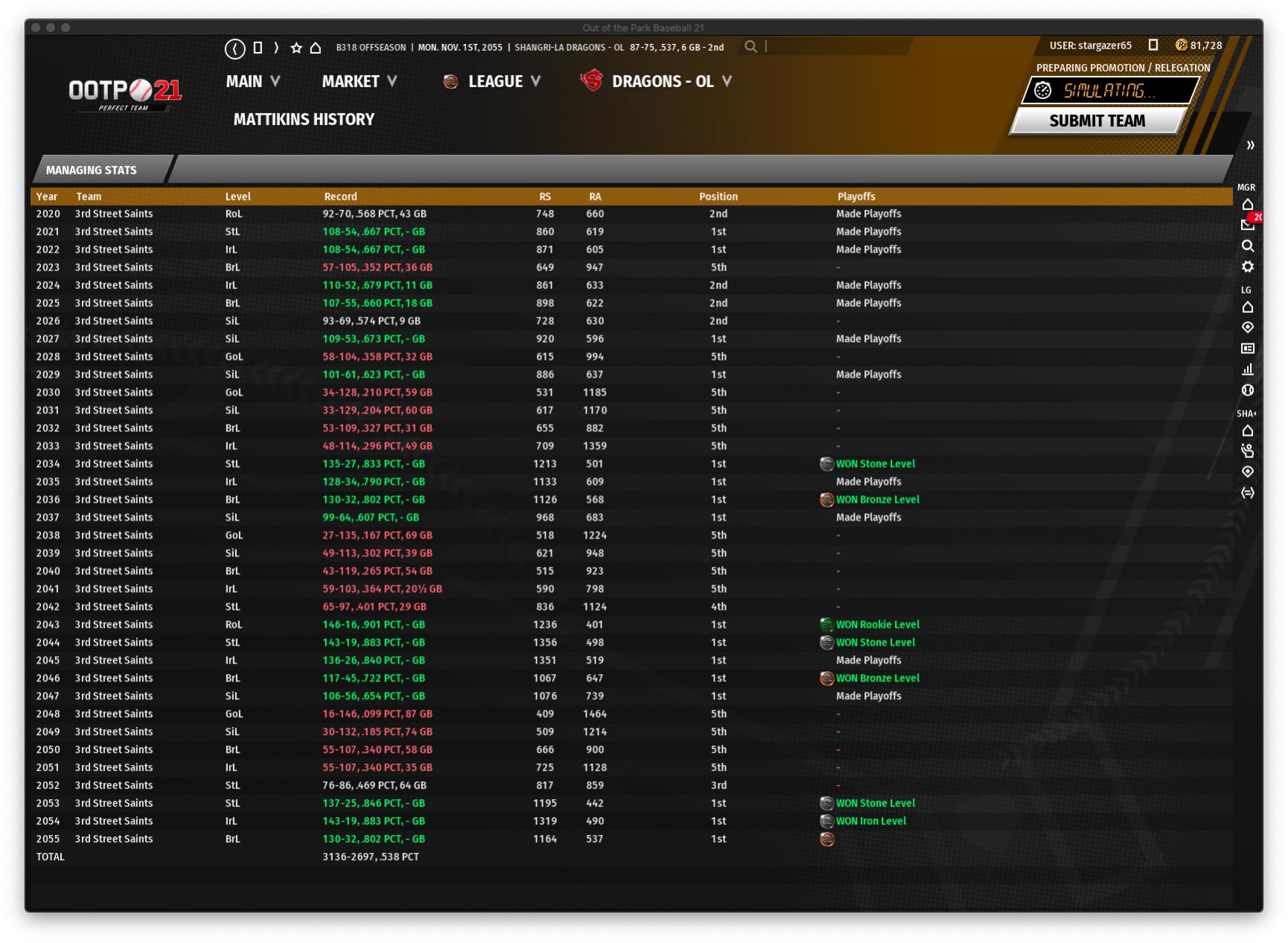The height and width of the screenshot is (943, 1288).
Task: Click the search input field in top bar
Action: tap(834, 47)
